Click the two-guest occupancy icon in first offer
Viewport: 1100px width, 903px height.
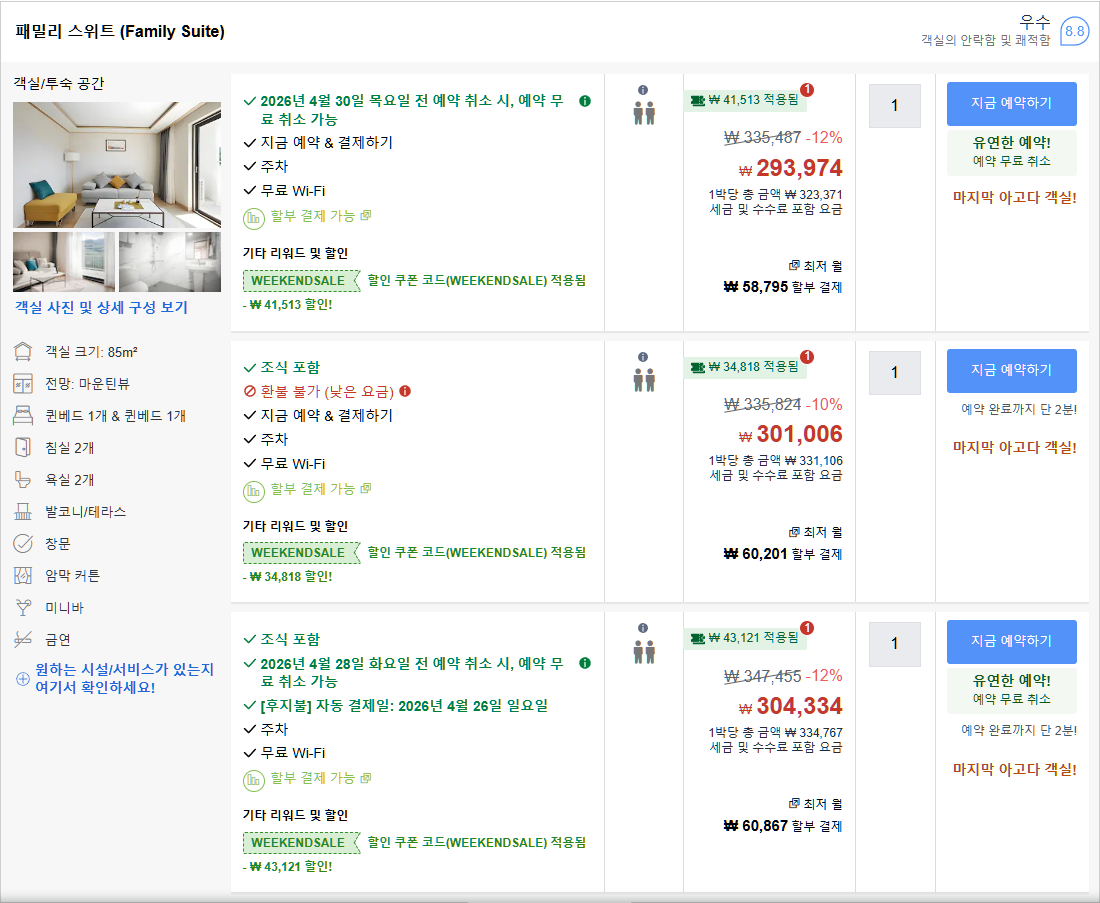tap(643, 112)
